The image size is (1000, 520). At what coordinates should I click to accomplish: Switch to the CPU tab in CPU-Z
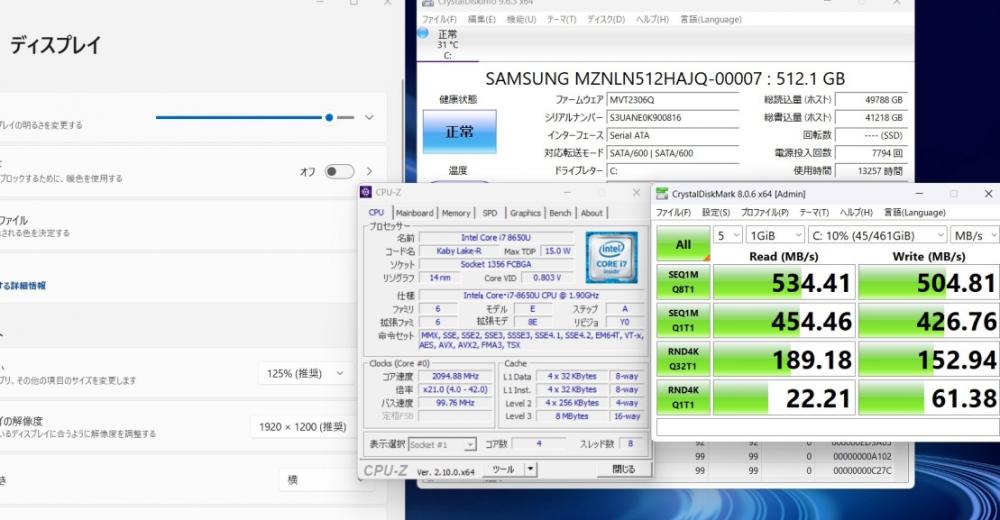[376, 212]
